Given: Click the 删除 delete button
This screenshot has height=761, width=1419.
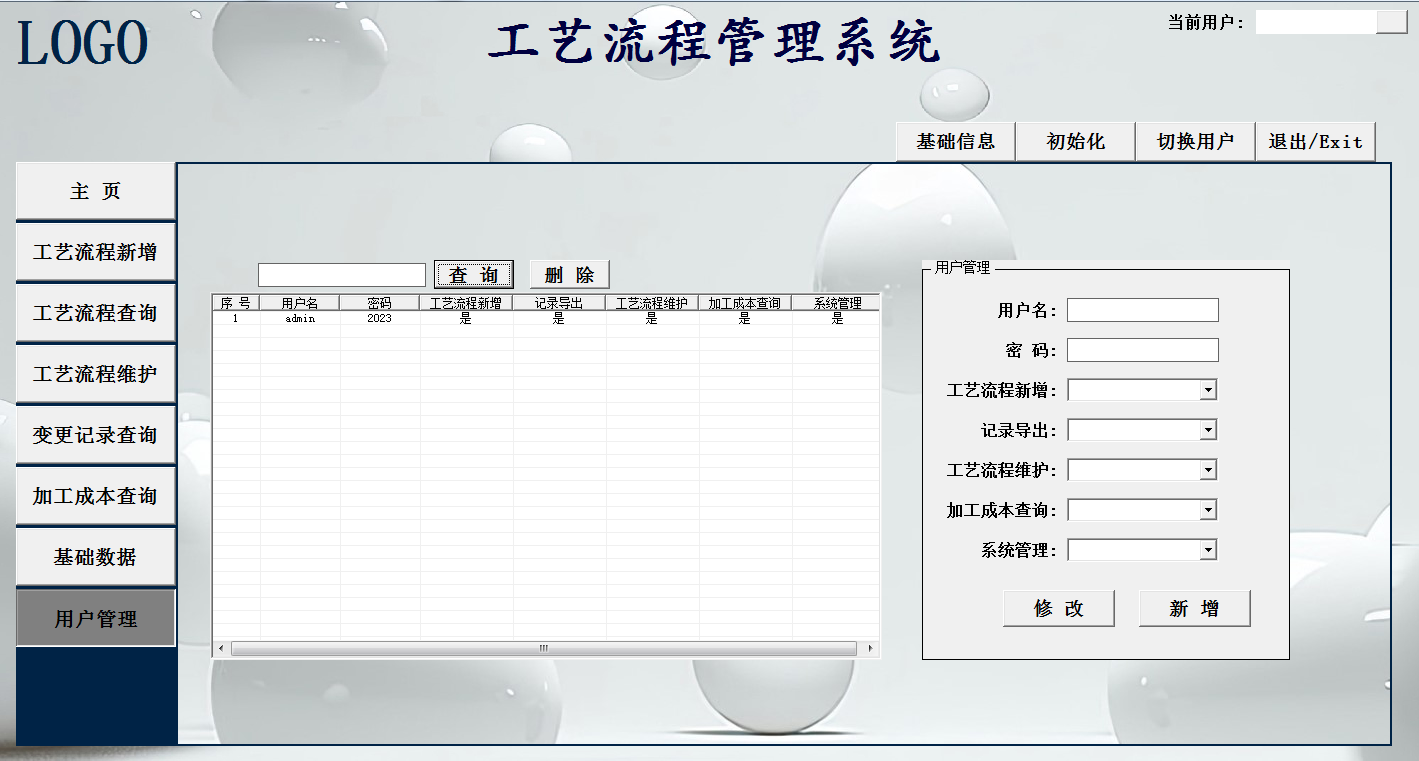Looking at the screenshot, I should pyautogui.click(x=569, y=275).
